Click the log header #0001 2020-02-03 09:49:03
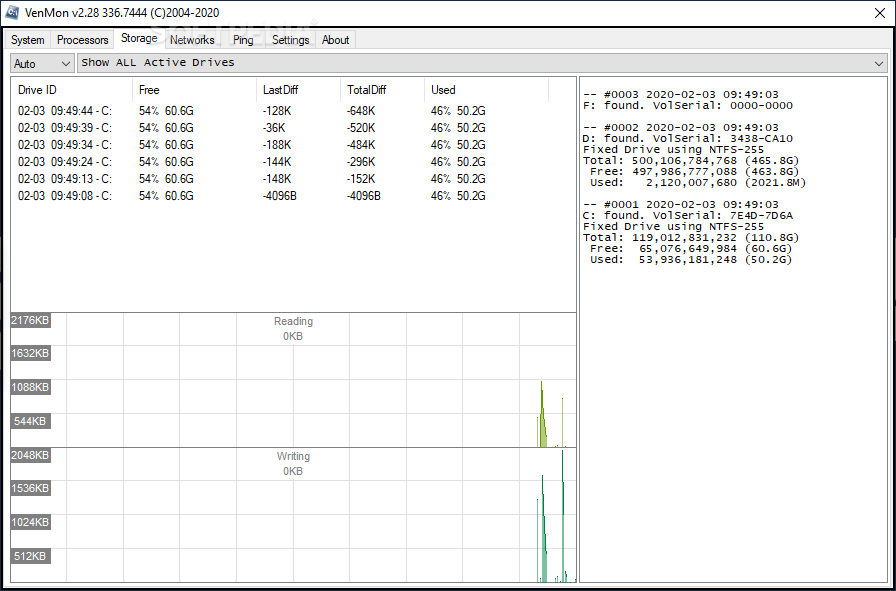 681,205
